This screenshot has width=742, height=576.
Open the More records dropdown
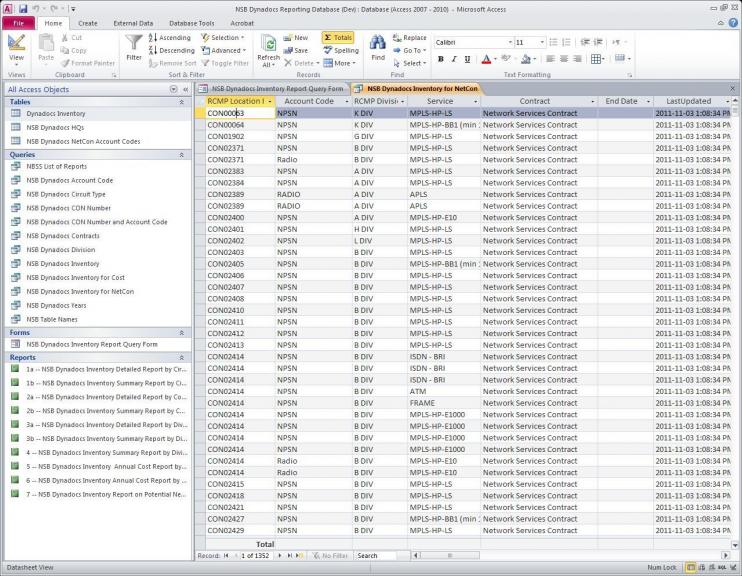point(340,63)
